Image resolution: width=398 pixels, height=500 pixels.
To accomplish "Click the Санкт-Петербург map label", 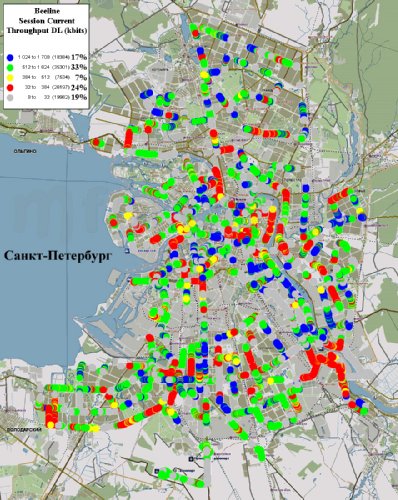I will coord(57,256).
